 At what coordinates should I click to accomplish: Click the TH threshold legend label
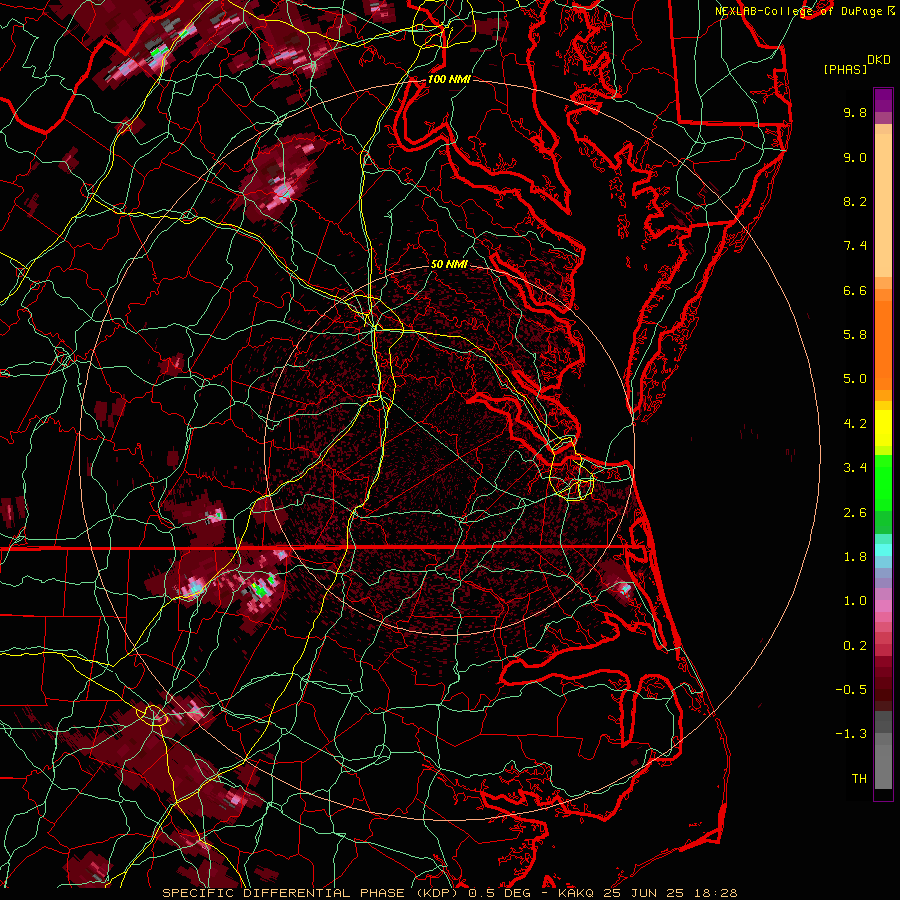[x=859, y=779]
